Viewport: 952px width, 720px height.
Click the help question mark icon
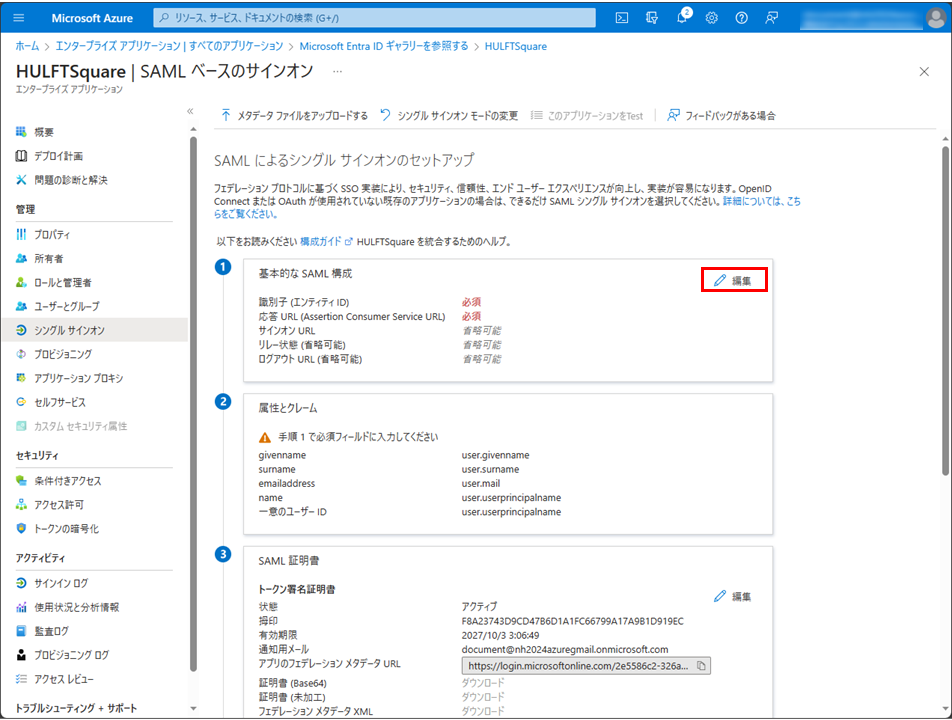coord(741,18)
